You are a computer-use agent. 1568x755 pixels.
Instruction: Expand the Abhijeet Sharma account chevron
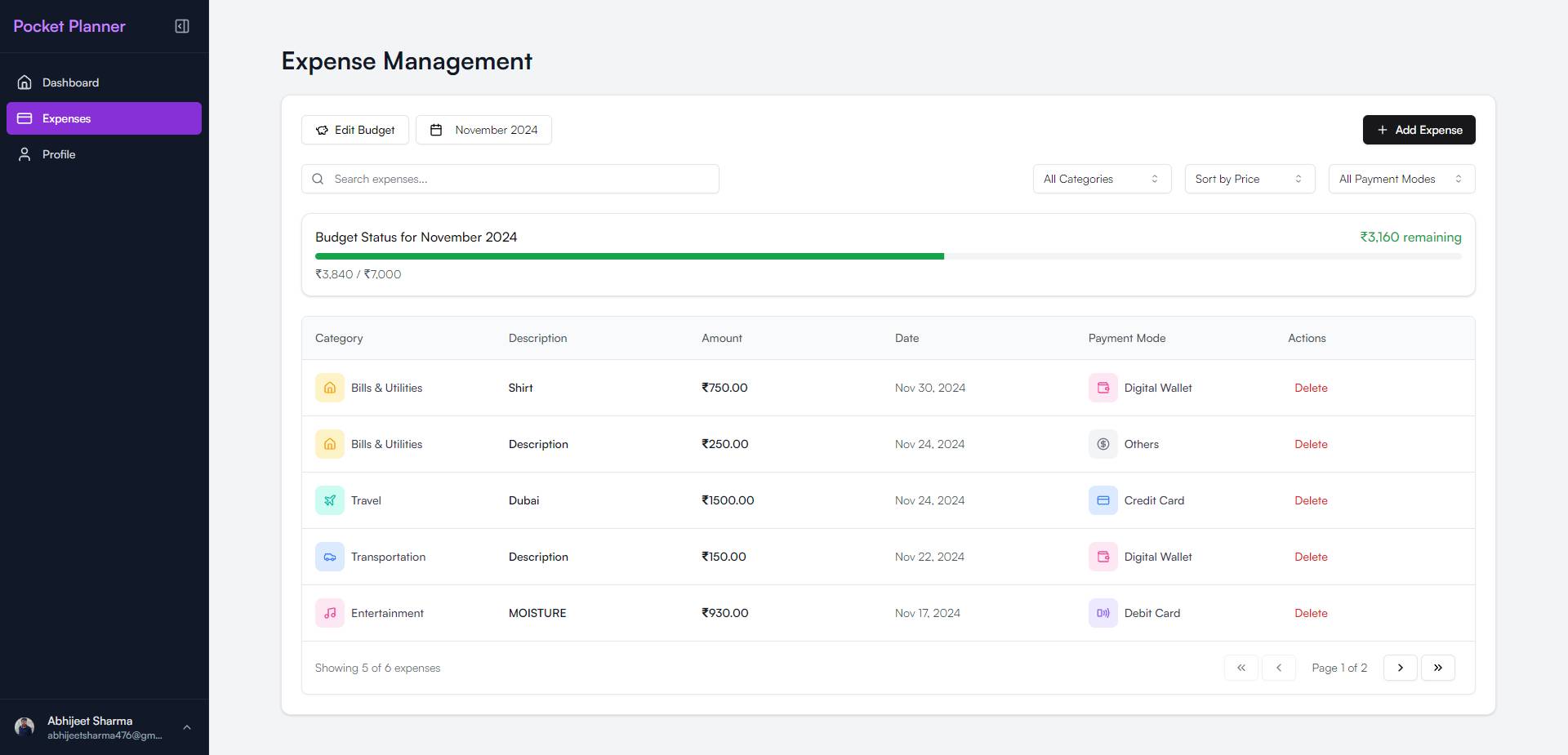pyautogui.click(x=186, y=727)
